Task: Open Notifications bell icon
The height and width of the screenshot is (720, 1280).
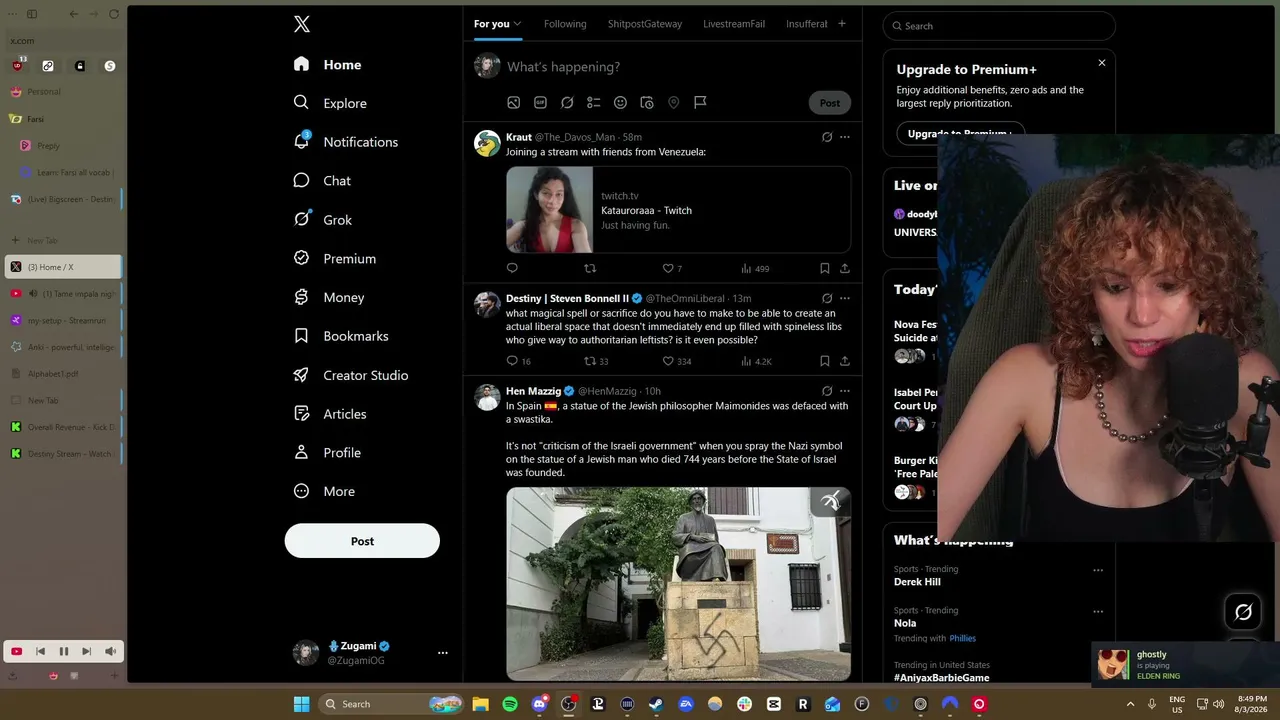Action: [x=301, y=141]
